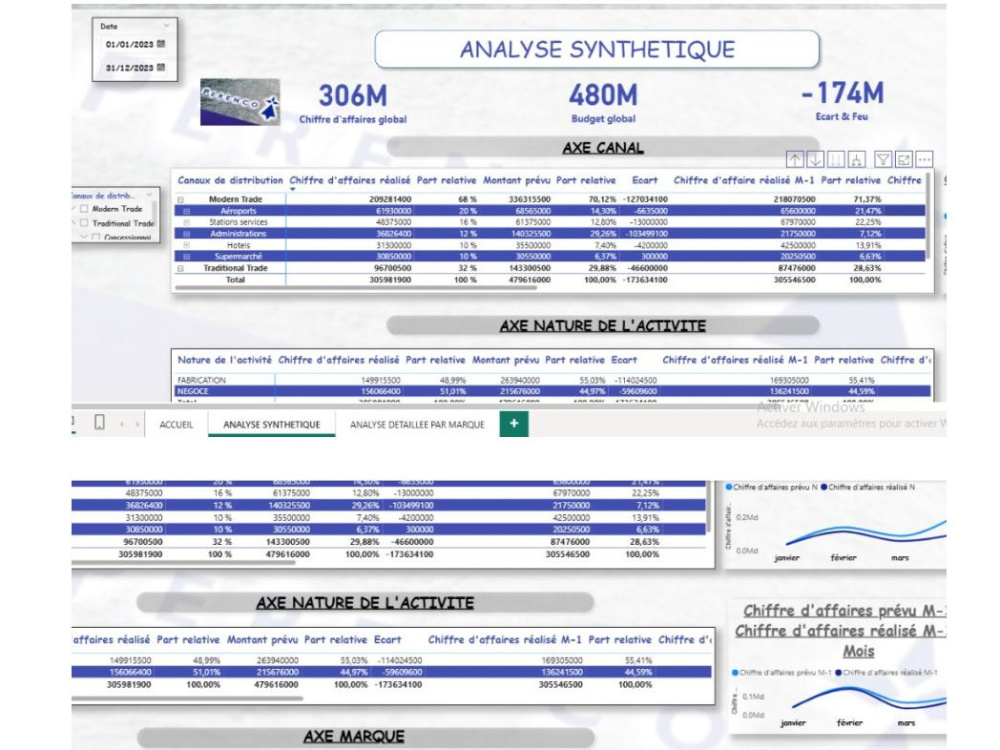1000x750 pixels.
Task: Select the ANALYSE SYNTHETIQUE title box
Action: click(x=597, y=49)
